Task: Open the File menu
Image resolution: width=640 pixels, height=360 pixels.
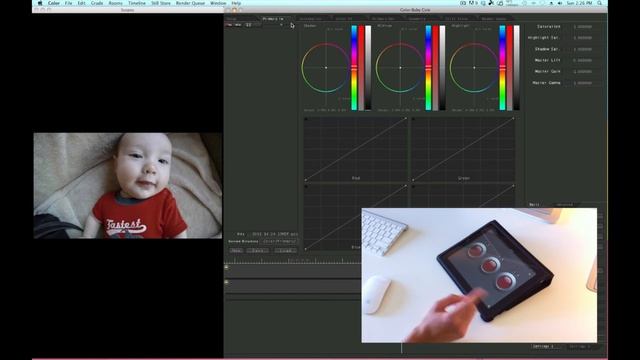Action: (x=68, y=3)
